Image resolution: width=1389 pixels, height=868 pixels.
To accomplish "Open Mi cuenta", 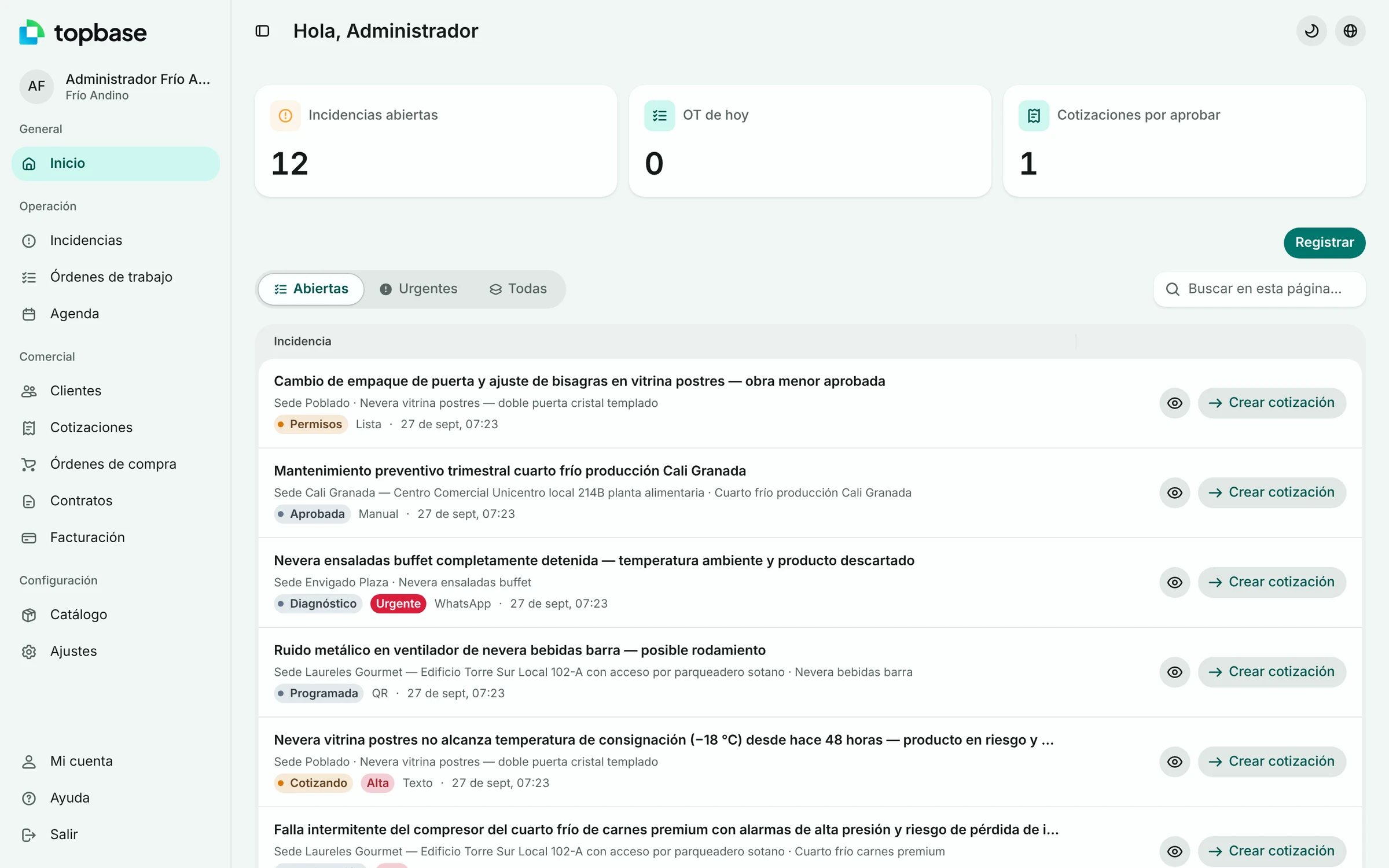I will tap(116, 762).
